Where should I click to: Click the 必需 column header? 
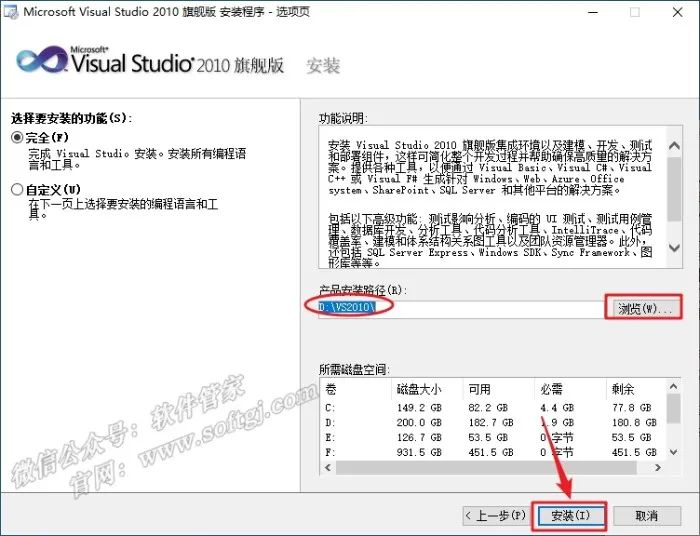point(571,389)
